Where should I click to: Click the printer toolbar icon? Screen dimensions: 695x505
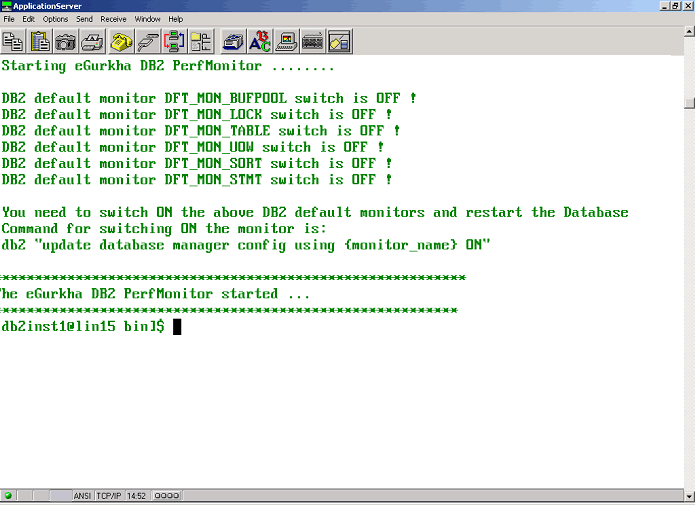click(92, 42)
